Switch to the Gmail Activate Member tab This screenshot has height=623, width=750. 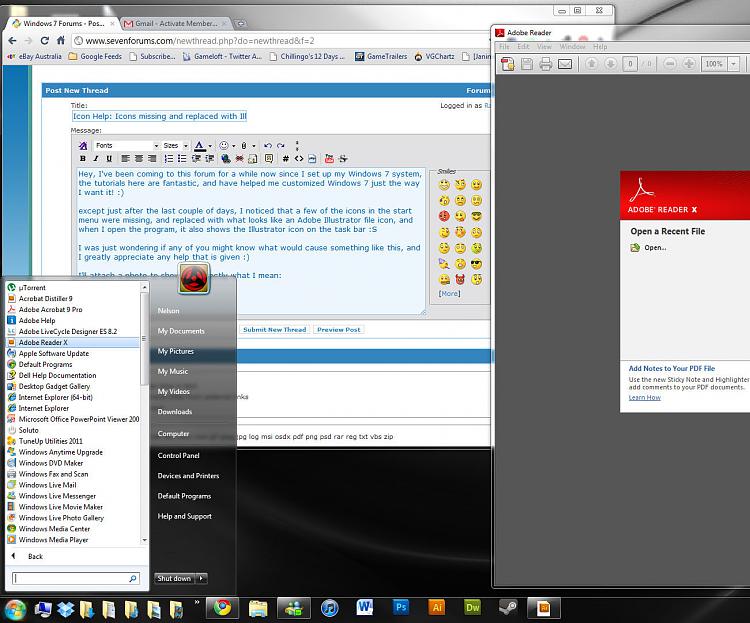click(175, 23)
